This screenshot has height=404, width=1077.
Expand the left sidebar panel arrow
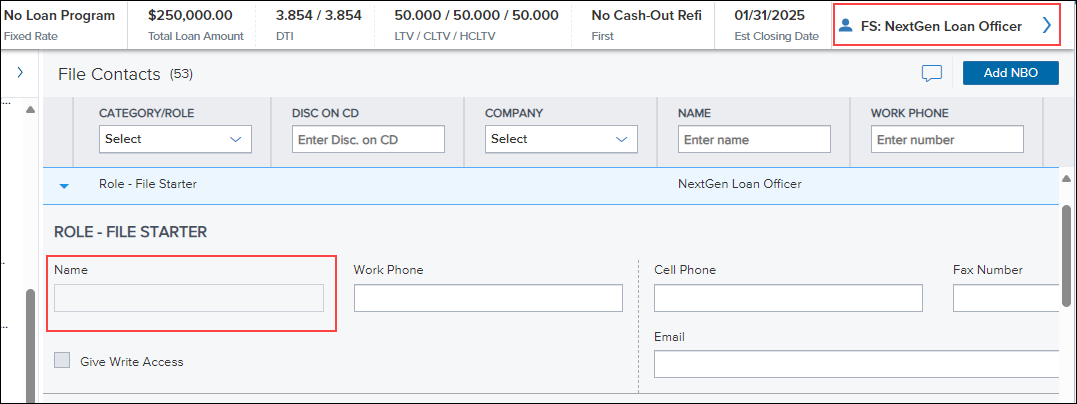click(x=20, y=71)
